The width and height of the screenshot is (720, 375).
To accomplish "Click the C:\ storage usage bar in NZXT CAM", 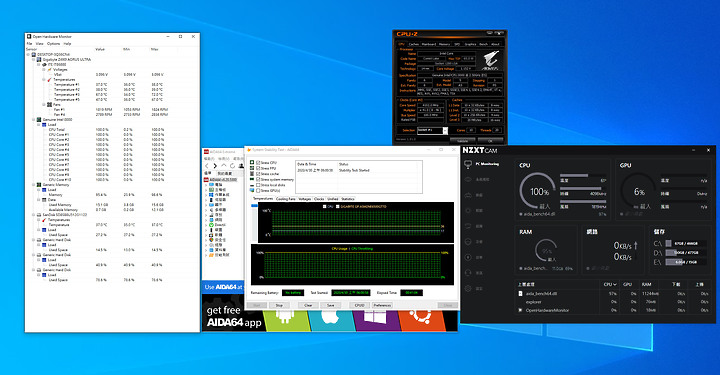I will click(x=686, y=243).
